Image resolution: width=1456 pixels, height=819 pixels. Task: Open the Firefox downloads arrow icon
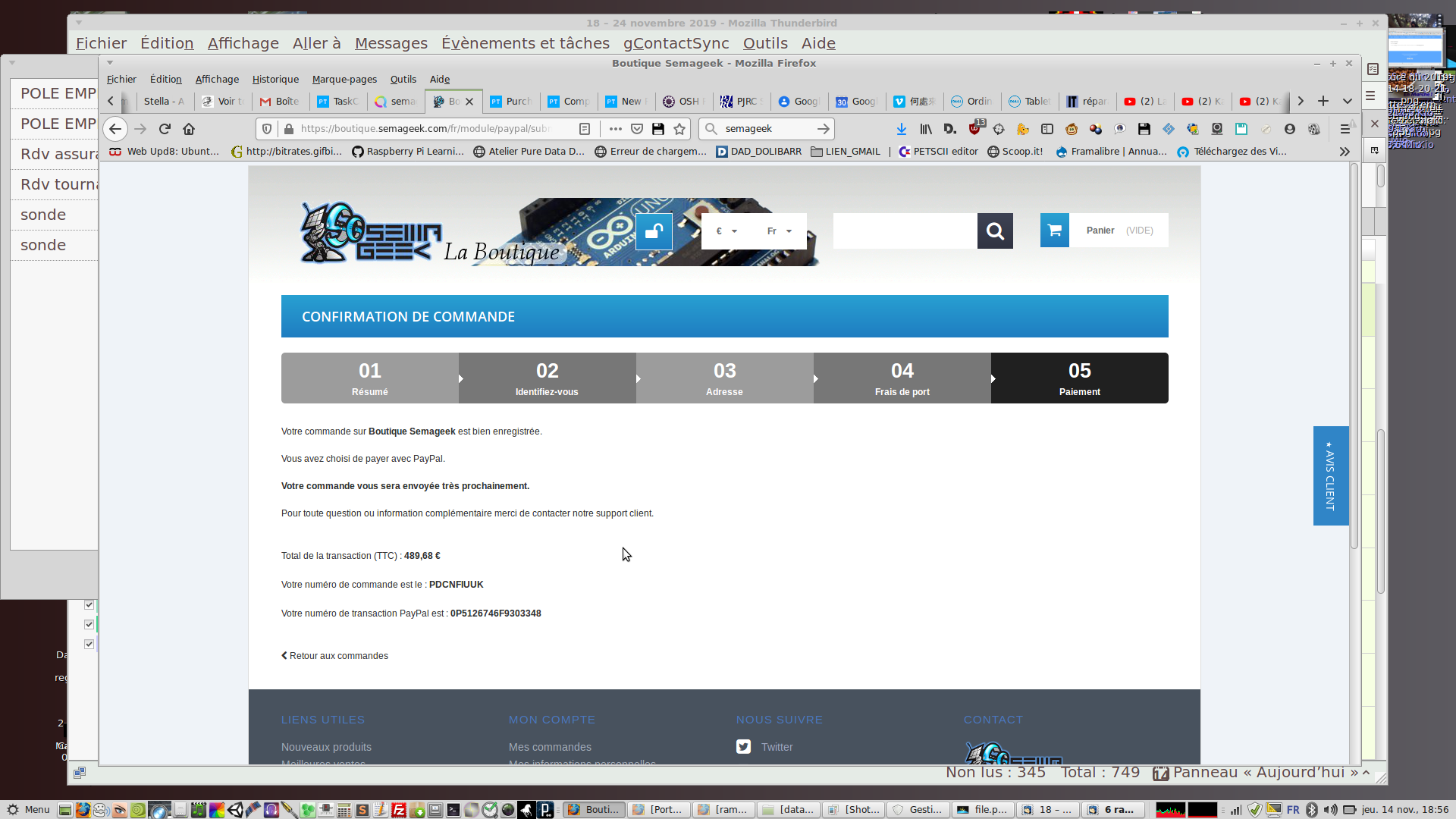click(901, 129)
